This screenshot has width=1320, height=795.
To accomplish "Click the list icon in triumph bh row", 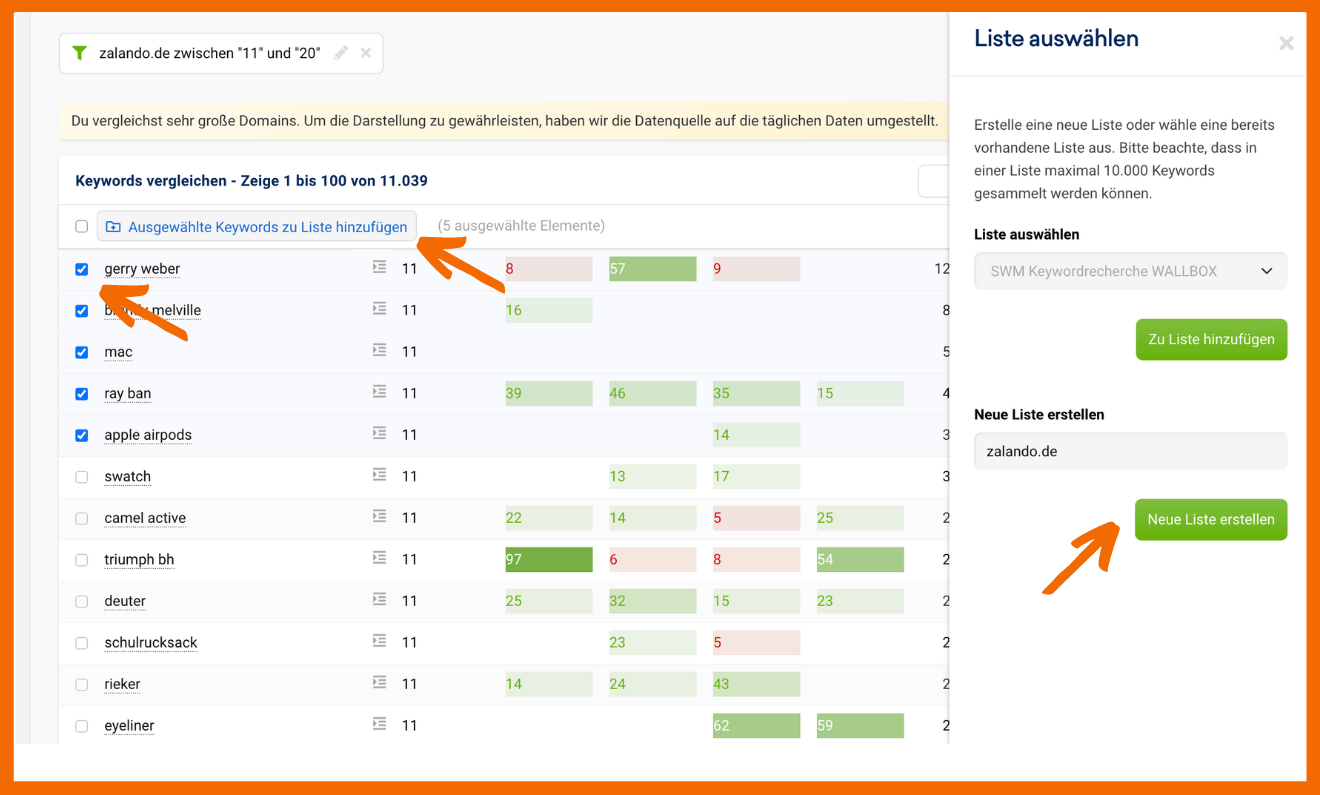I will click(379, 559).
